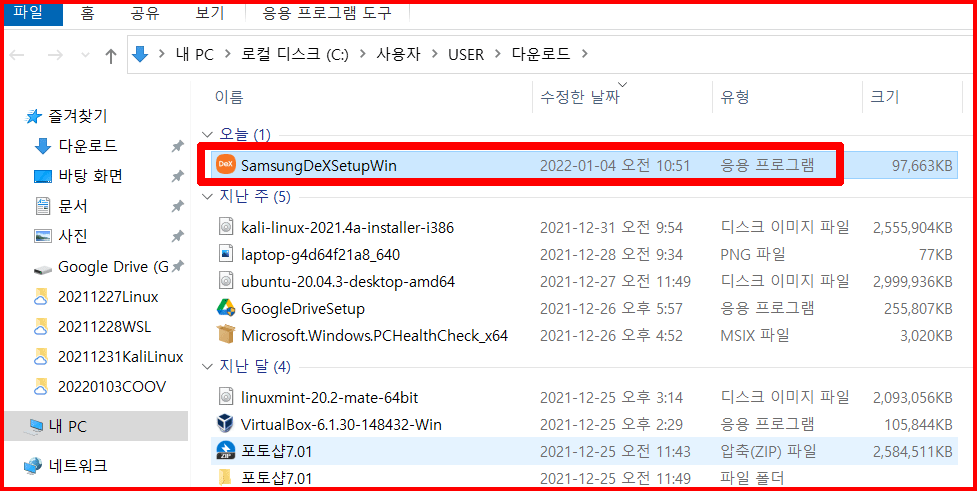
Task: Click the pin icon beside 문서
Action: coord(177,206)
